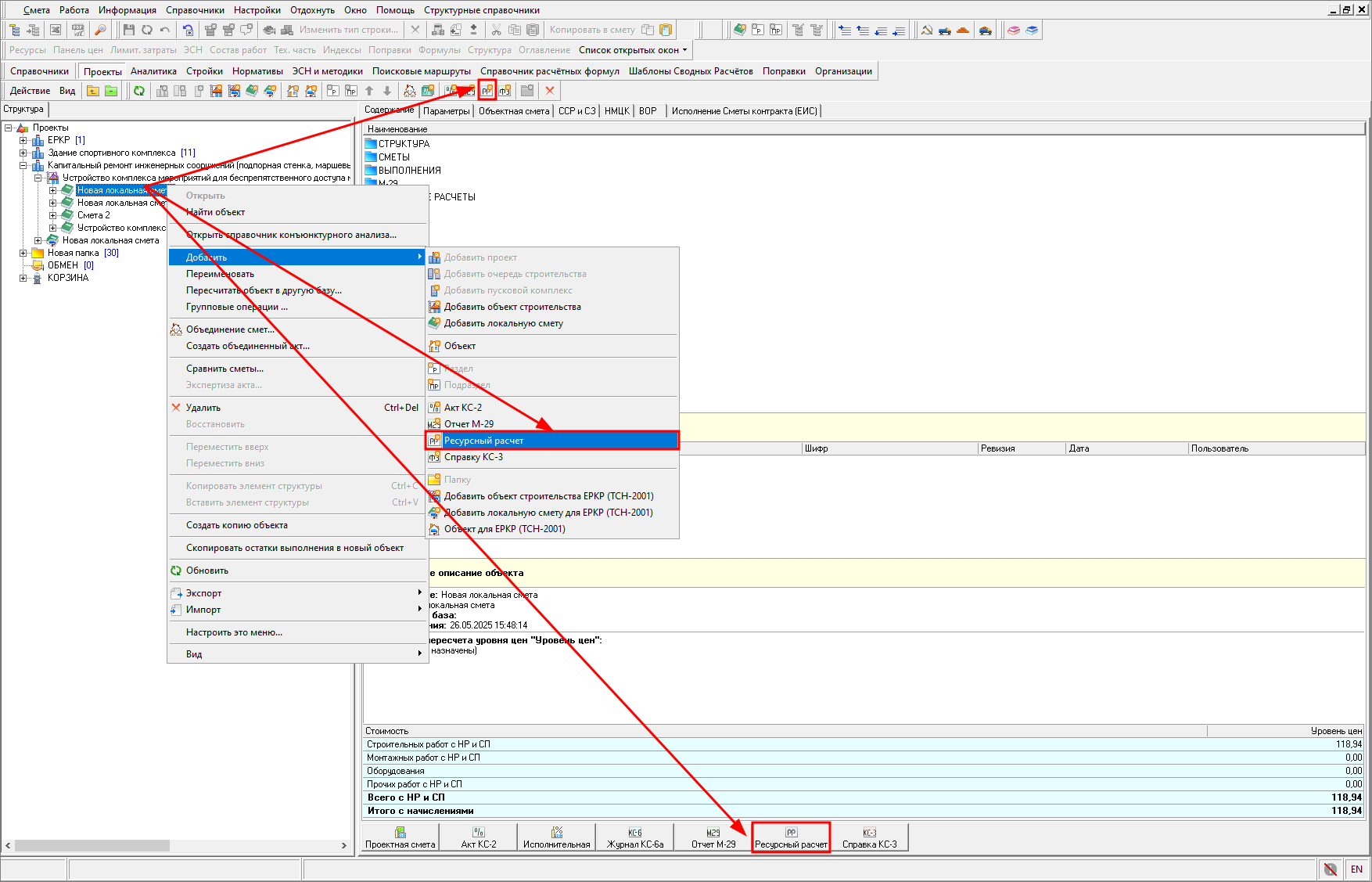Click the magnifier search icon in the top toolbar
This screenshot has width=1372, height=882.
click(100, 30)
